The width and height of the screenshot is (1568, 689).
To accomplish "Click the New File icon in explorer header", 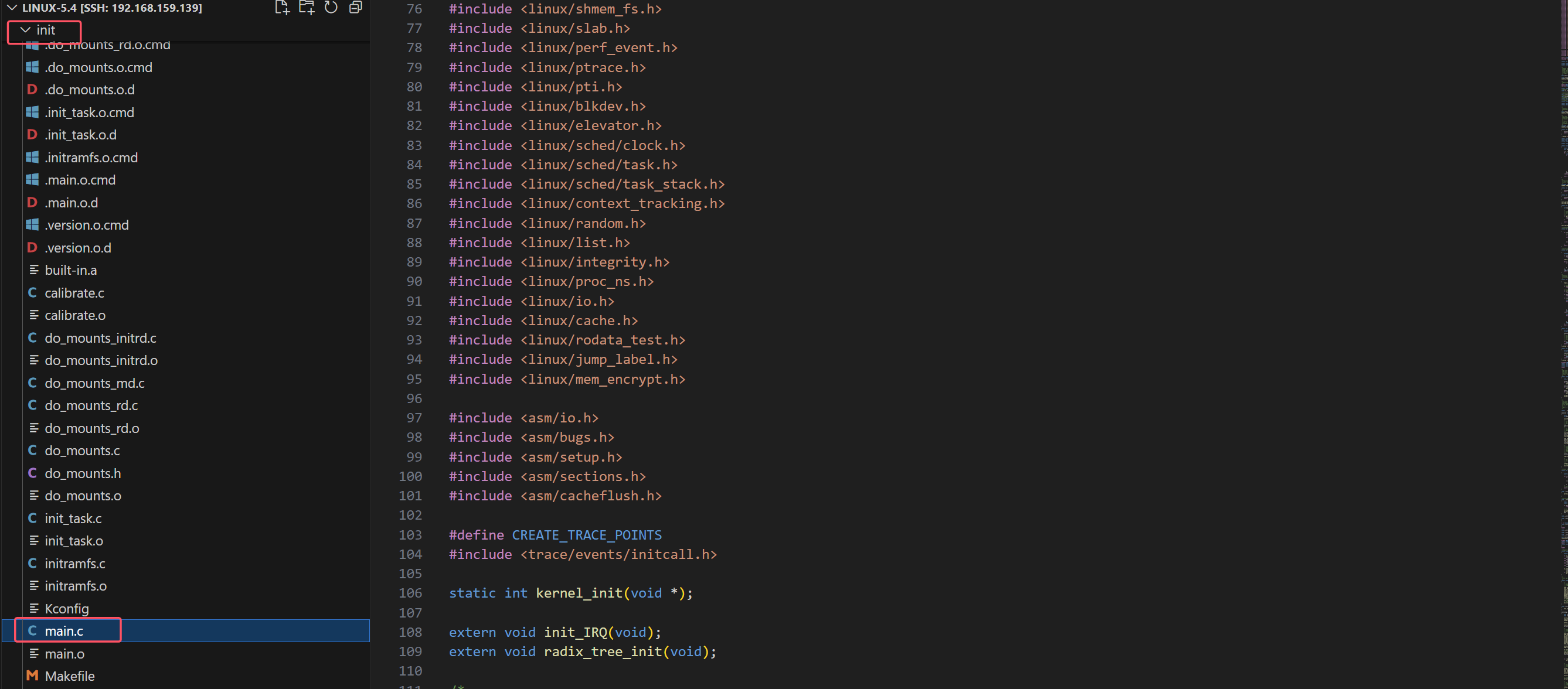I will pos(281,7).
